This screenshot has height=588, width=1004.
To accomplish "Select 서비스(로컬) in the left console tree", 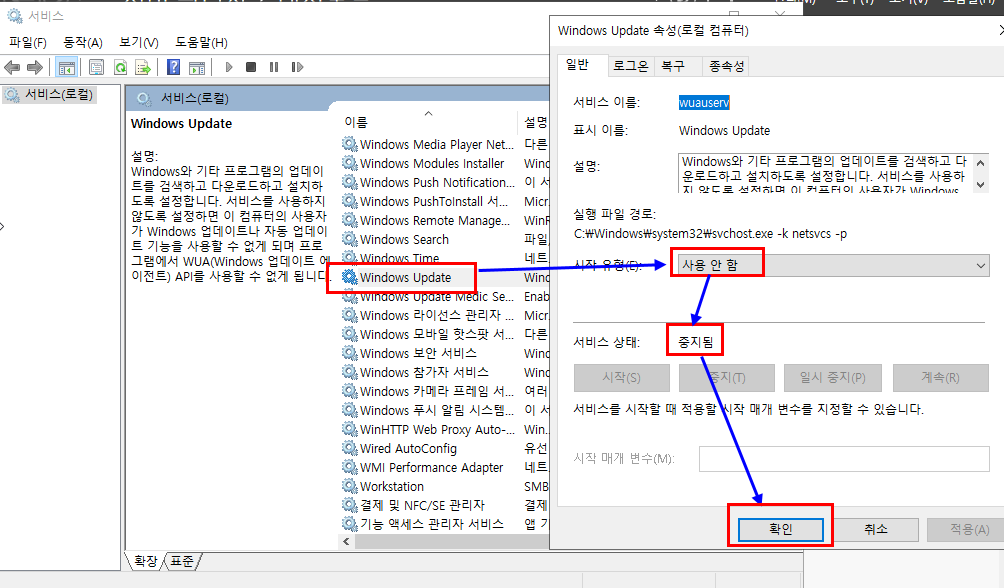I will click(x=50, y=95).
